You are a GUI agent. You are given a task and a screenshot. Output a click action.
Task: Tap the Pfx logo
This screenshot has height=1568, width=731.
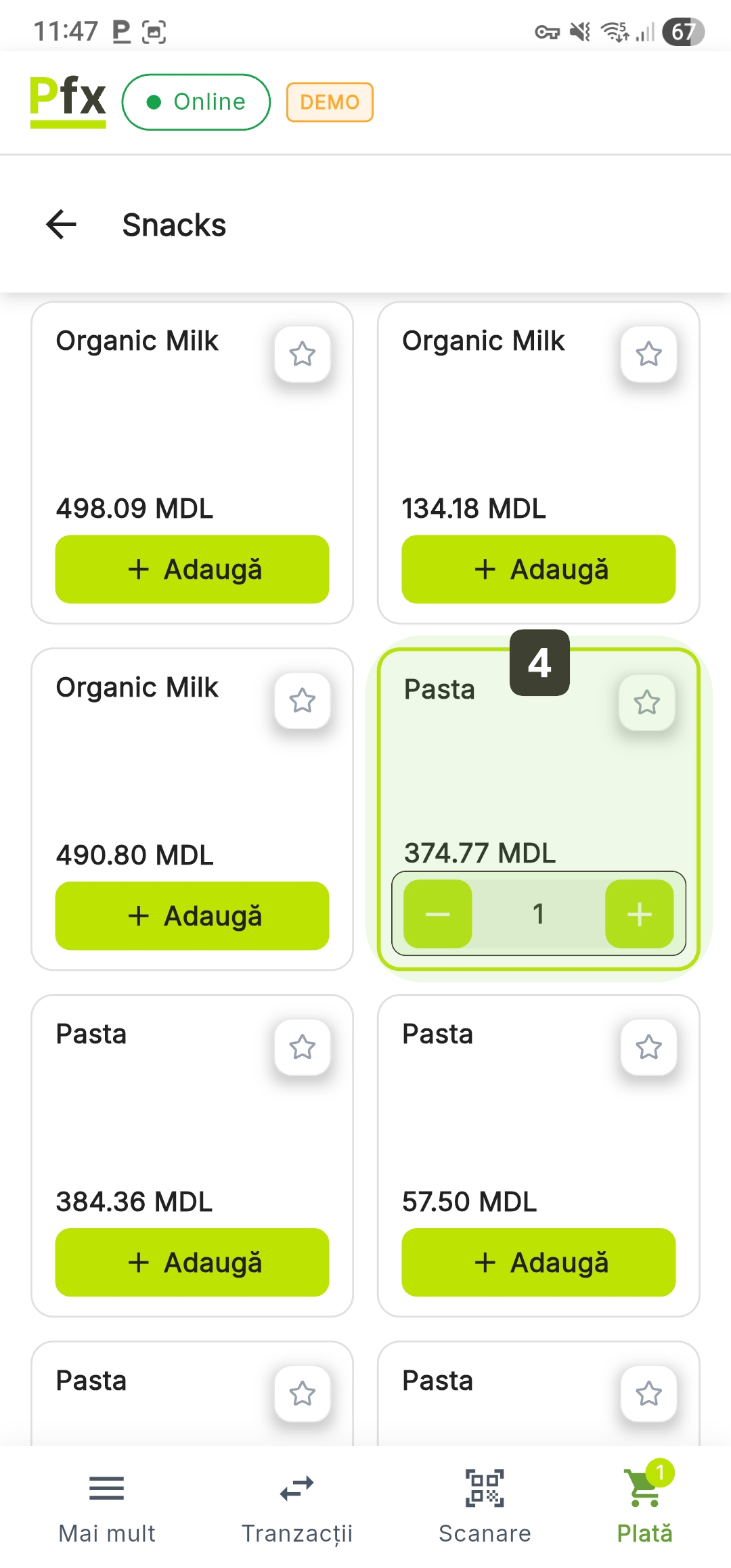click(68, 102)
